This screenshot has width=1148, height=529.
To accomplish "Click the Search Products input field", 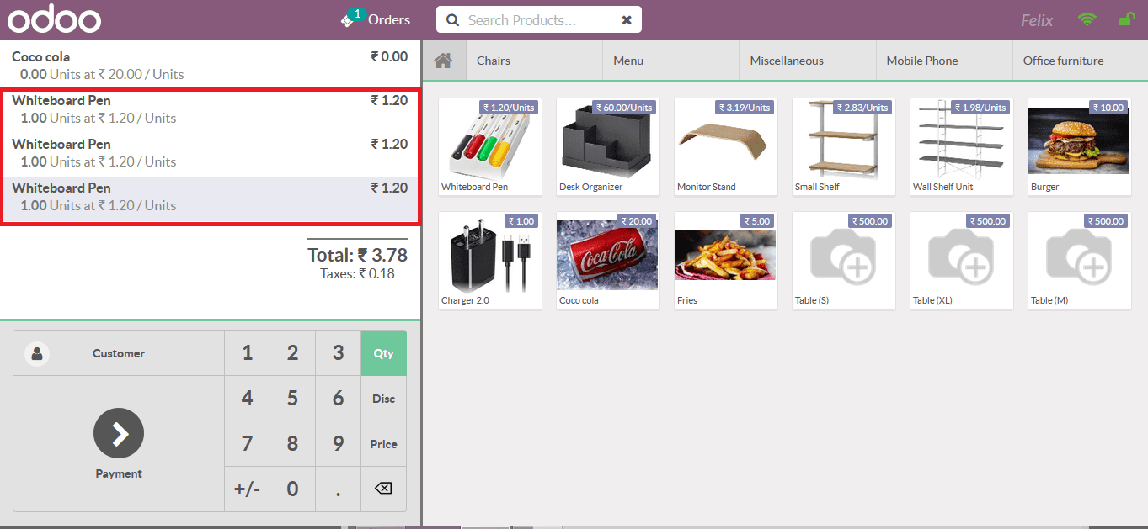I will (539, 20).
